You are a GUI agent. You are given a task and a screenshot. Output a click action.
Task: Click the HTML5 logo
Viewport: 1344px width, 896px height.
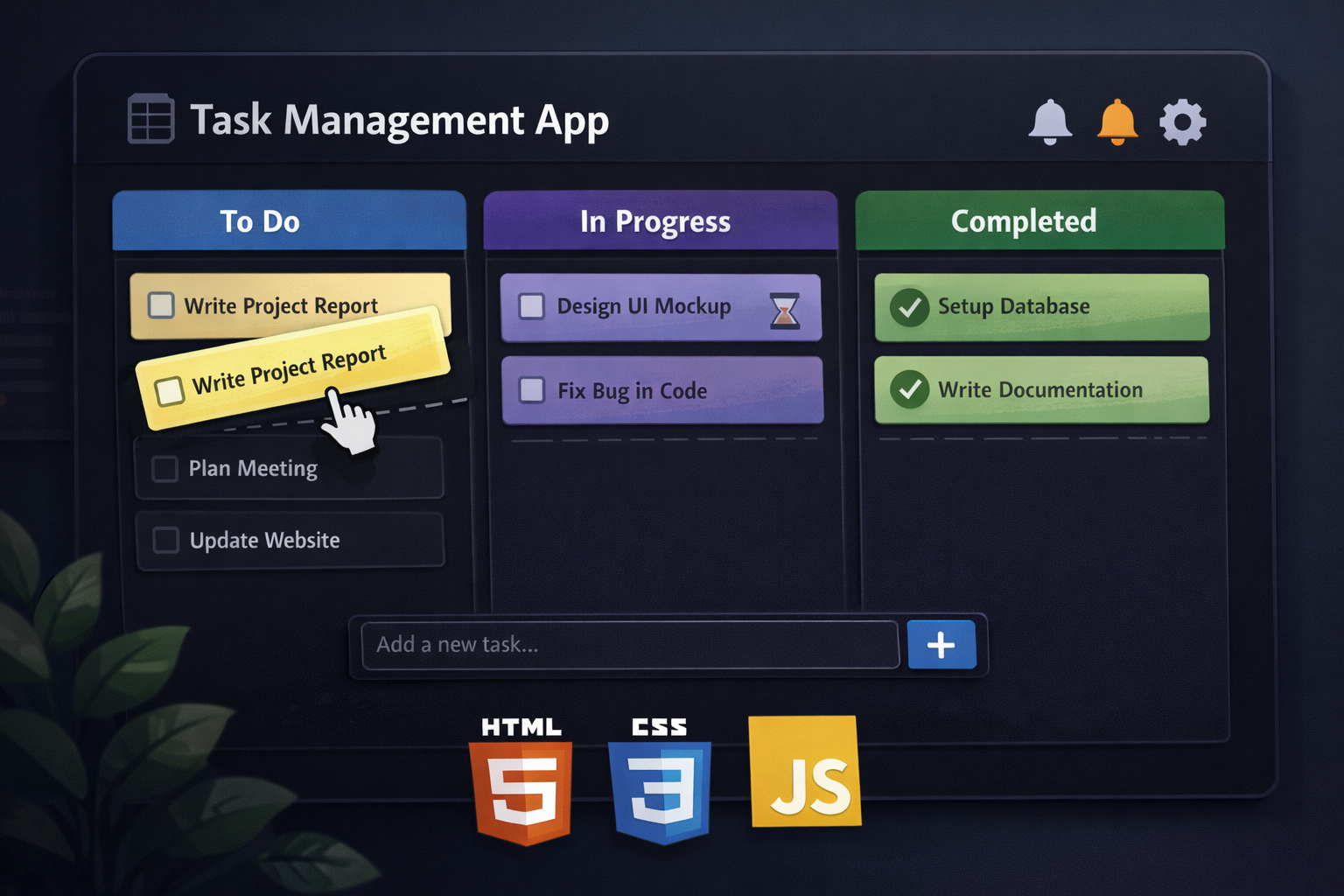point(521,780)
